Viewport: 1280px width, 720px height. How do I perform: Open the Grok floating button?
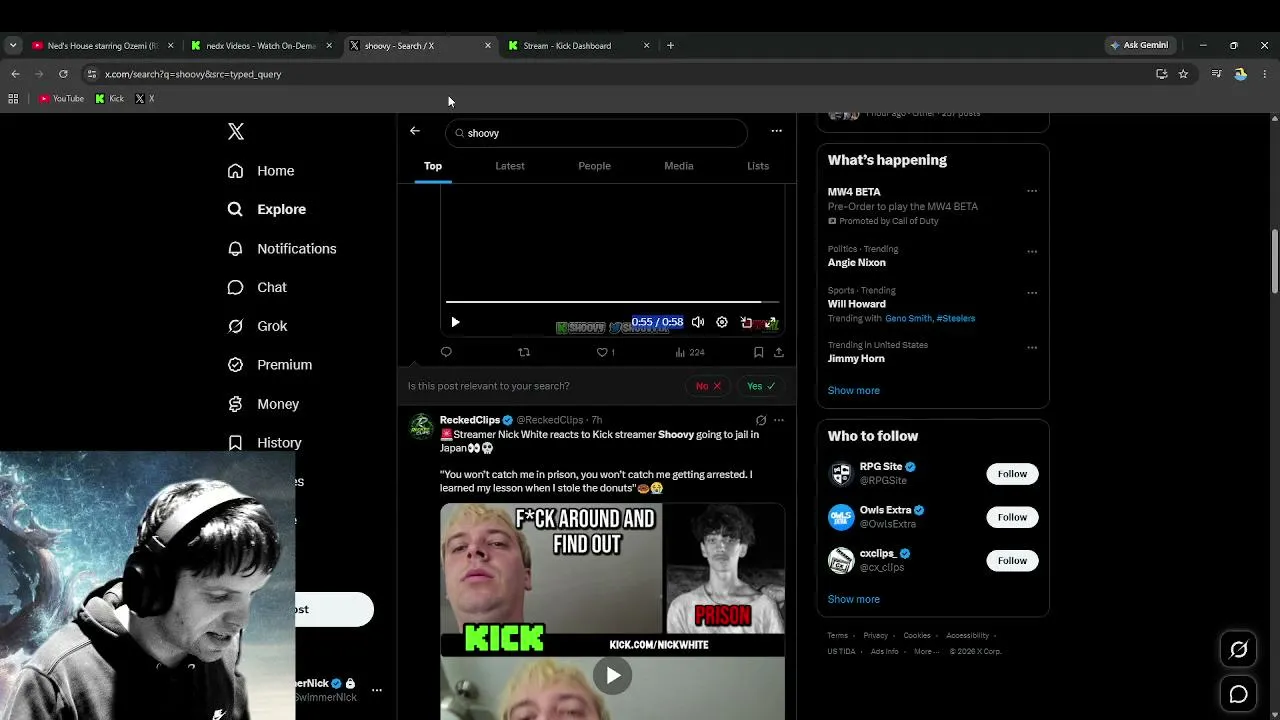1238,650
